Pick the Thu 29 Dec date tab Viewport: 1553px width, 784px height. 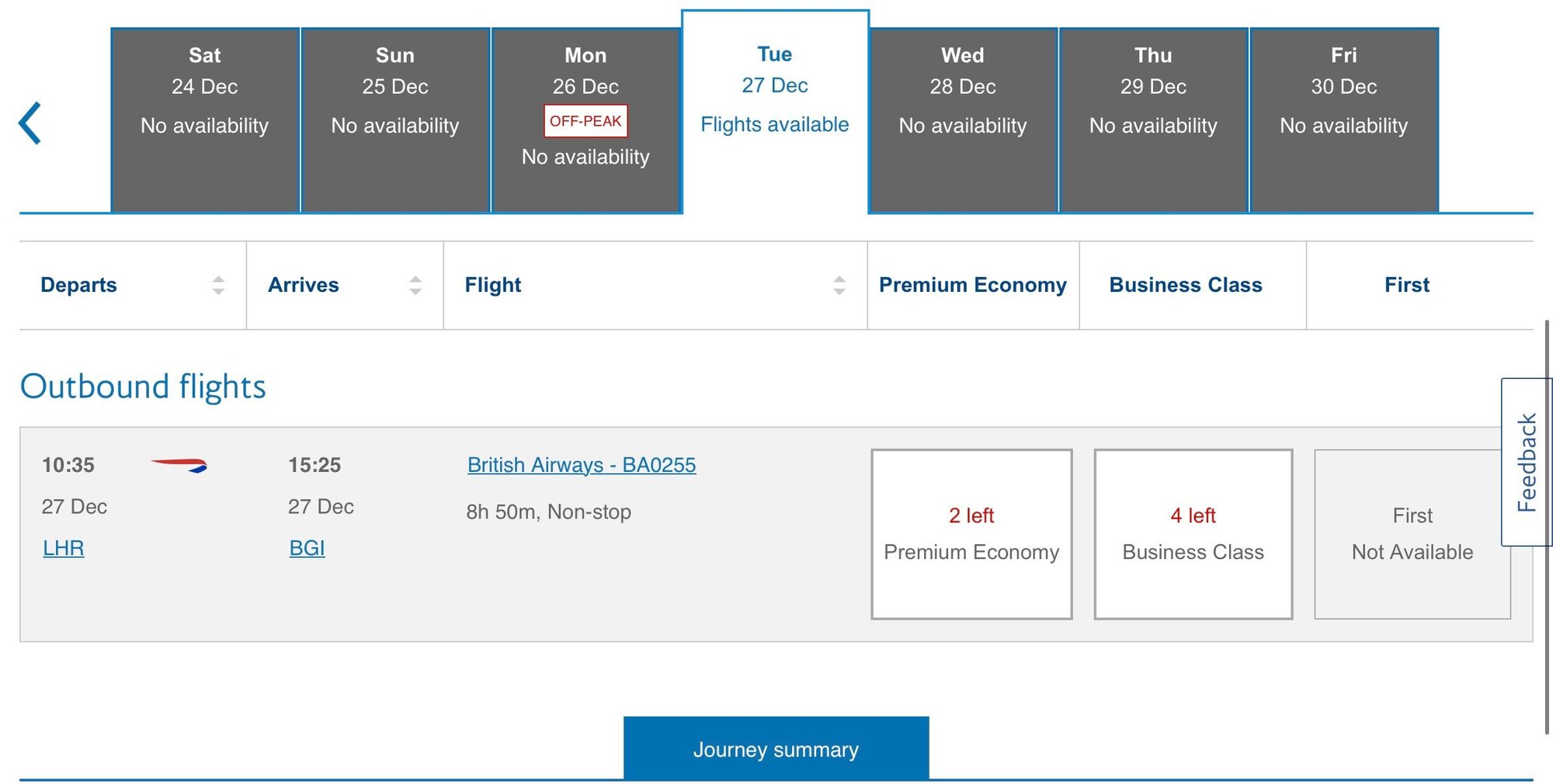point(1153,120)
